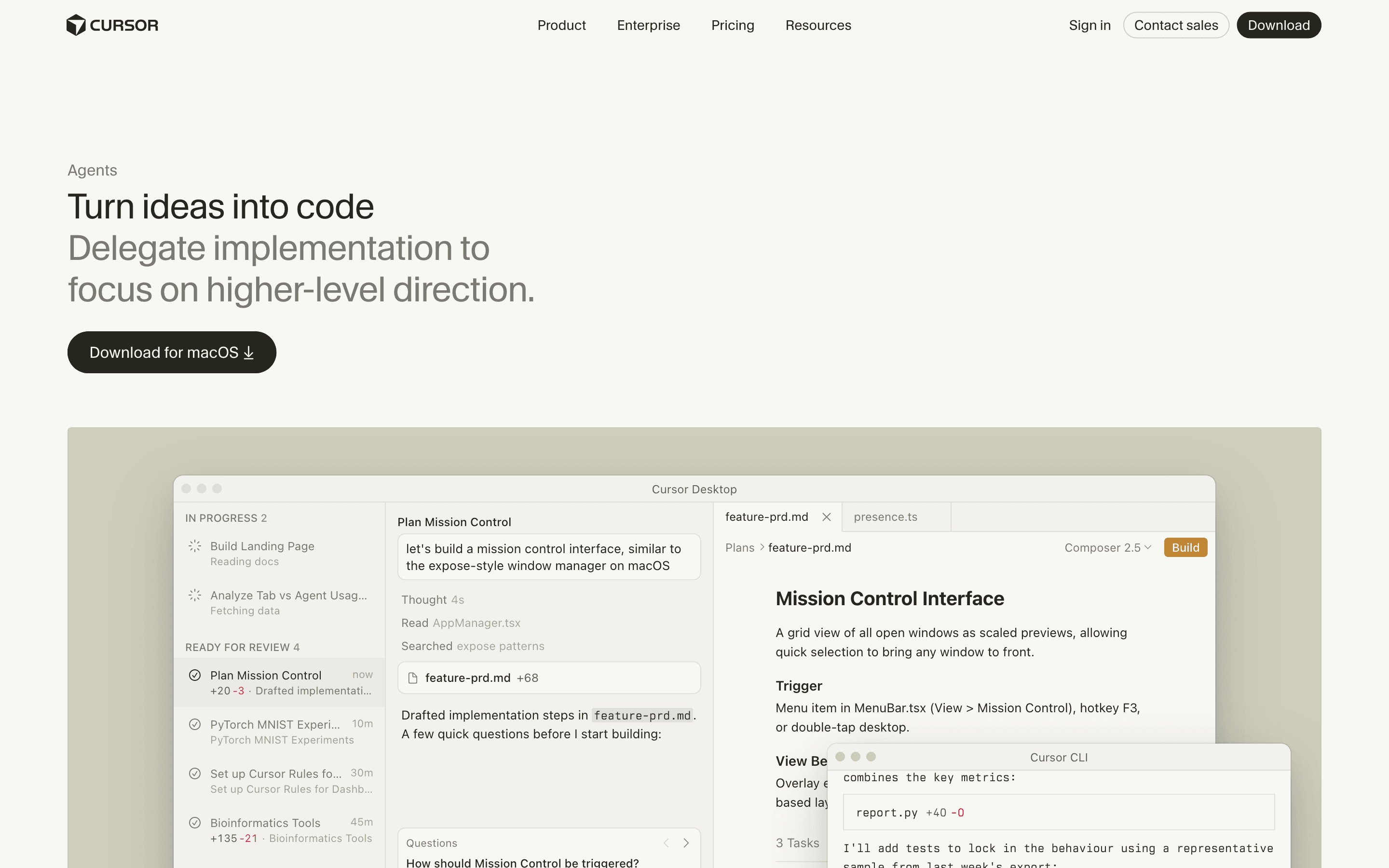The width and height of the screenshot is (1389, 868).
Task: Click the Trigger section heading
Action: 798,686
